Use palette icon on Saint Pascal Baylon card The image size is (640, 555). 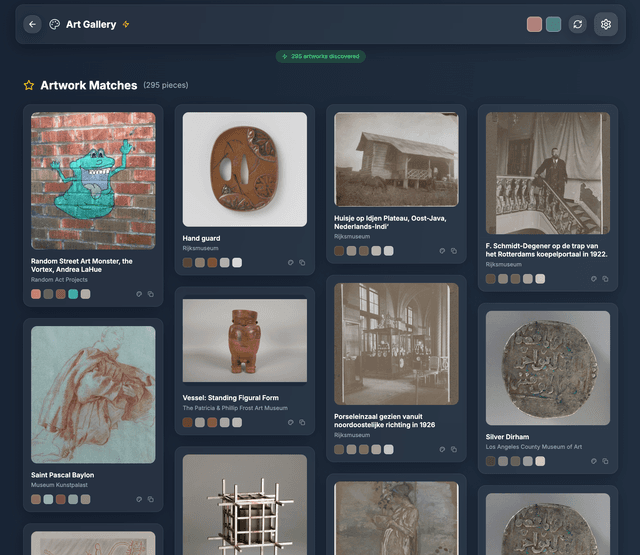pos(139,499)
